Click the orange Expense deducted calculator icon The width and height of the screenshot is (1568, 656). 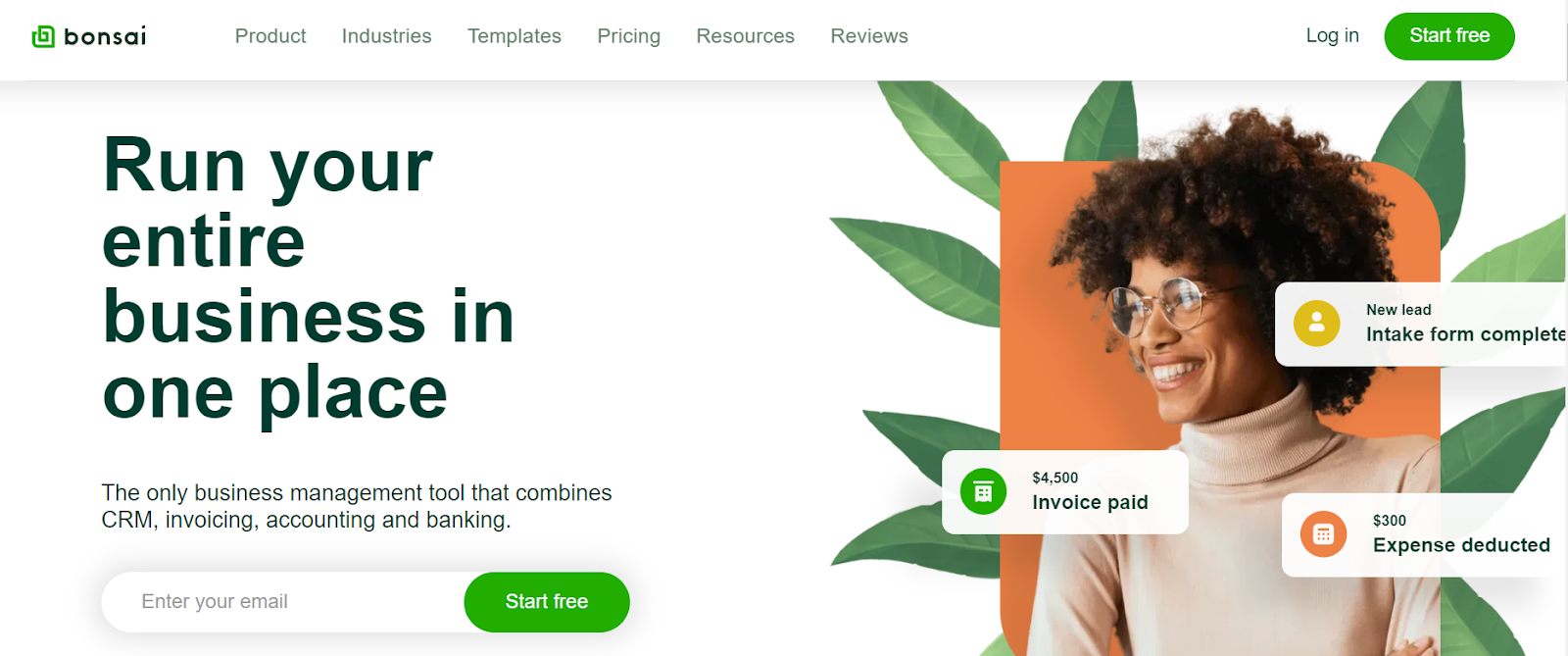pos(1323,534)
